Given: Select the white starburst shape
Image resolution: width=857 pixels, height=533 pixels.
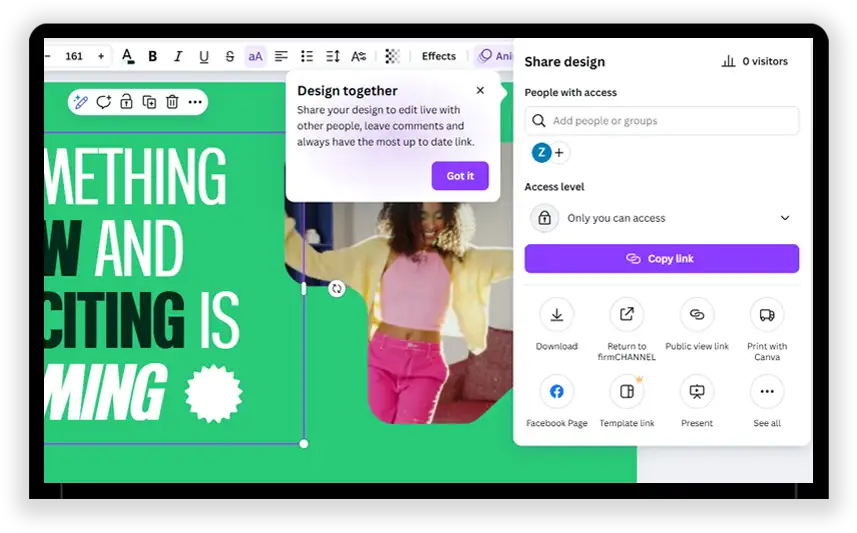Looking at the screenshot, I should tap(213, 394).
